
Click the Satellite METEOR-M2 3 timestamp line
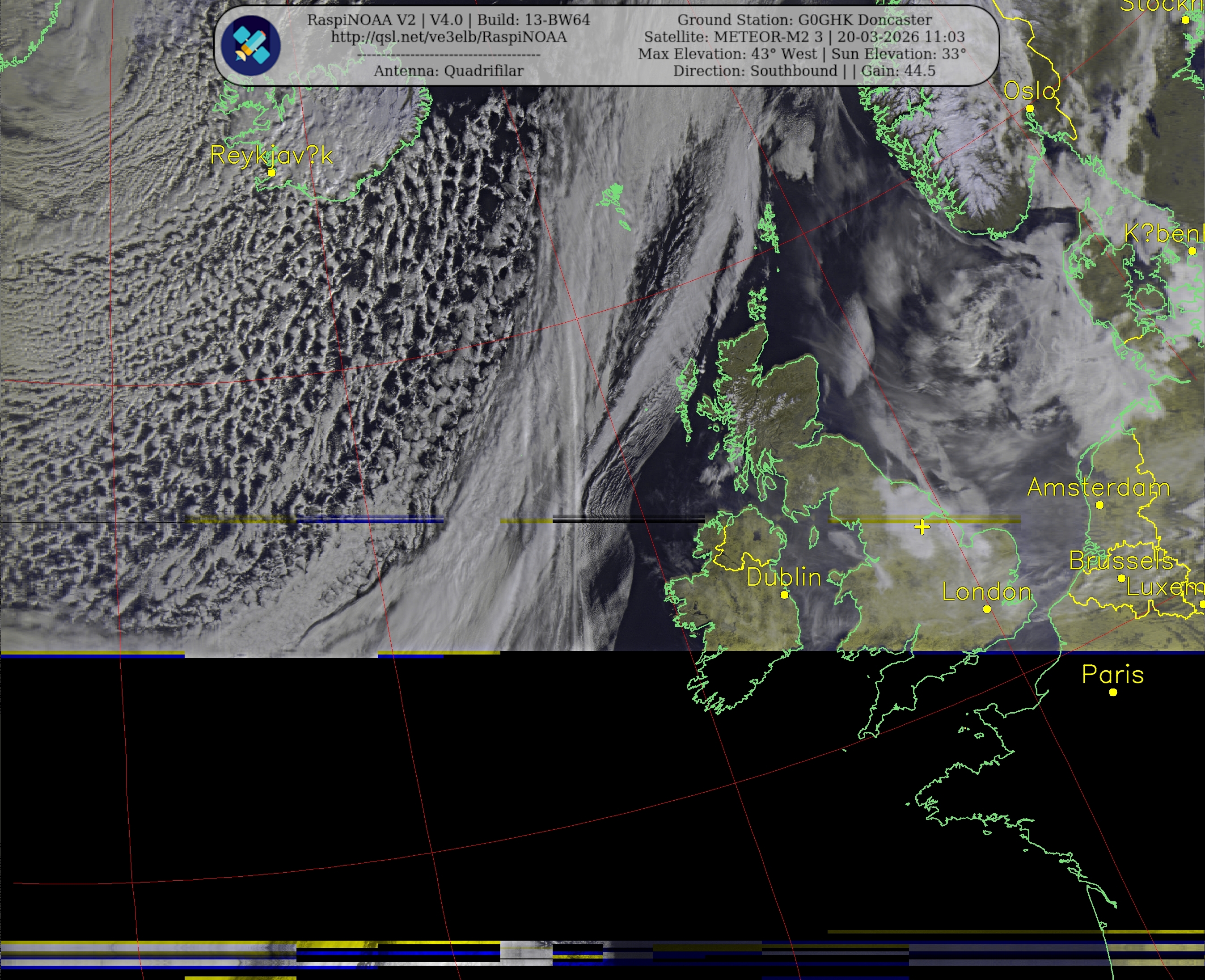[804, 37]
